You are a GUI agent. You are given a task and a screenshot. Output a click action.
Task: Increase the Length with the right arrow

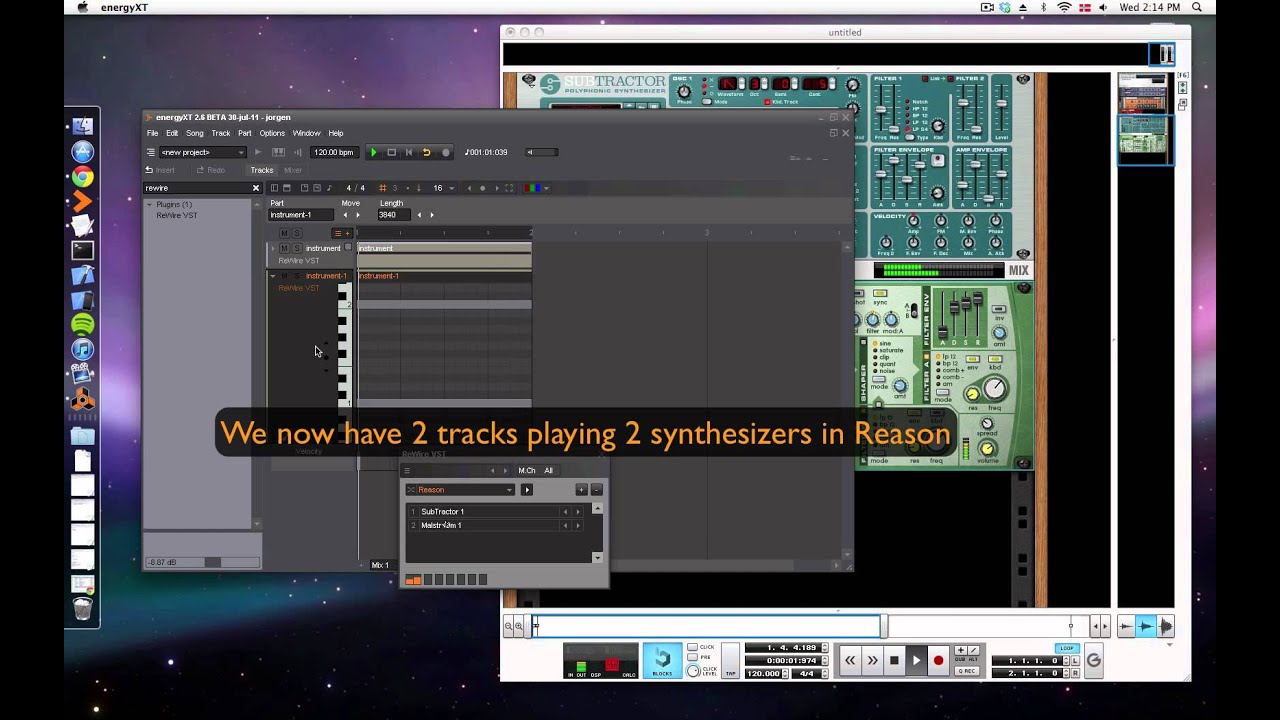(432, 215)
